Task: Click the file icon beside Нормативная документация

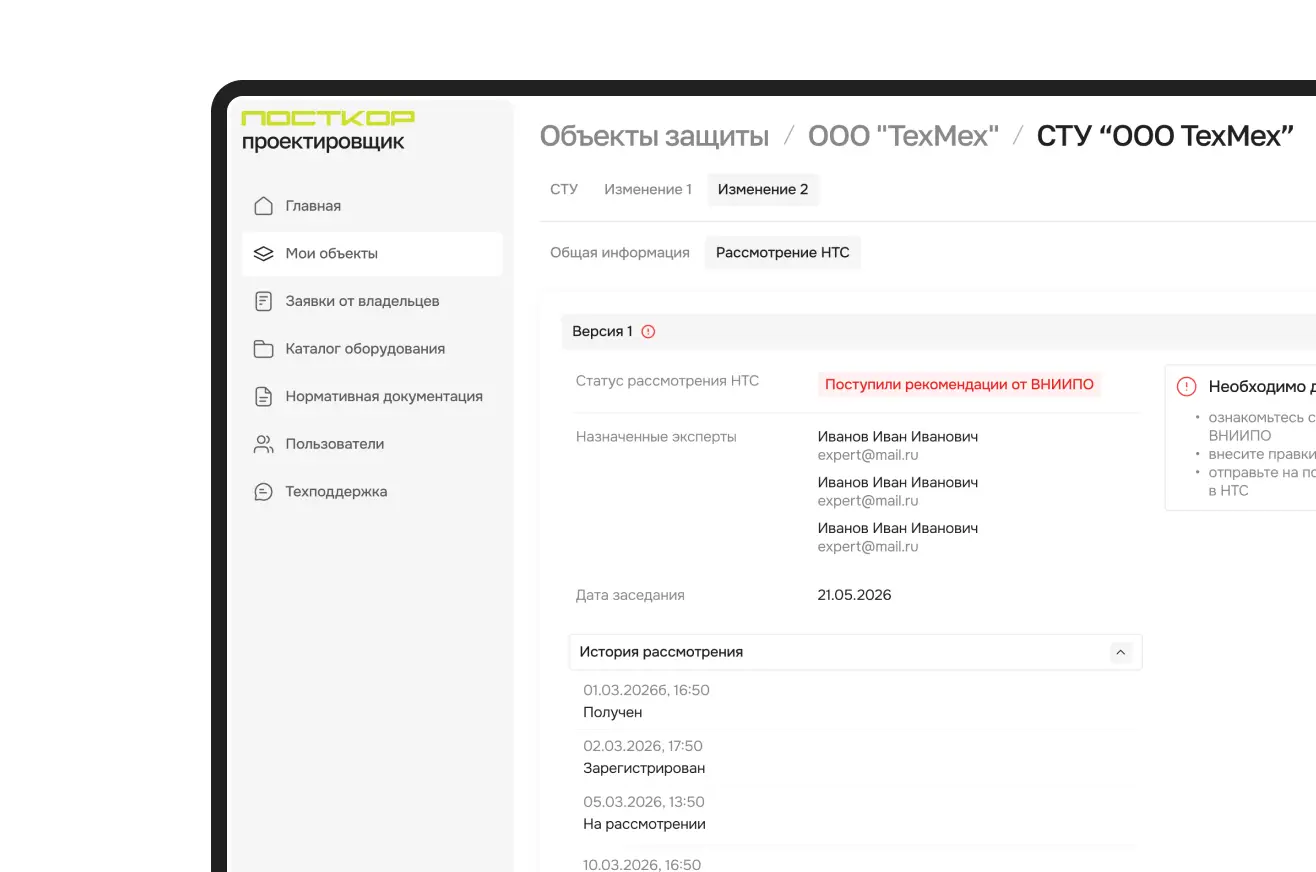Action: pyautogui.click(x=263, y=397)
